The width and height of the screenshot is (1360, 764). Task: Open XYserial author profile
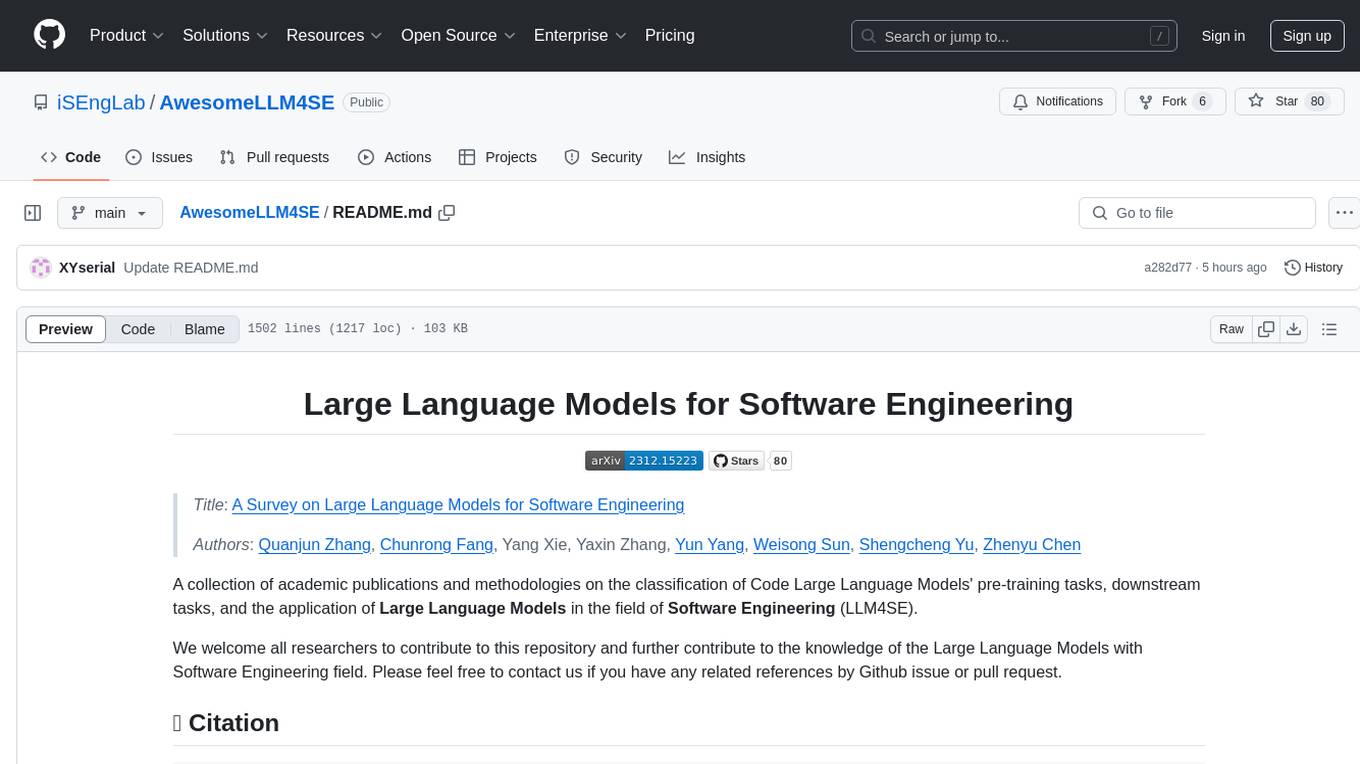pos(87,268)
